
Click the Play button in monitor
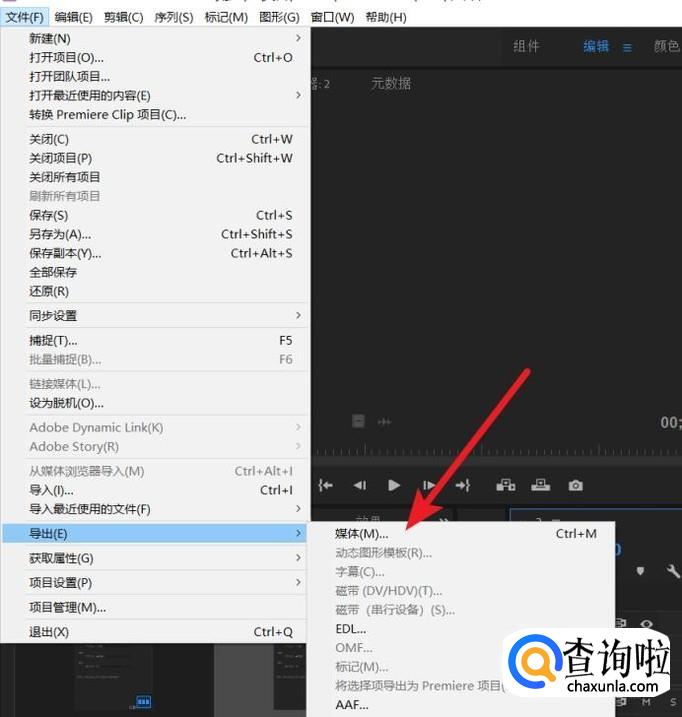(x=393, y=485)
